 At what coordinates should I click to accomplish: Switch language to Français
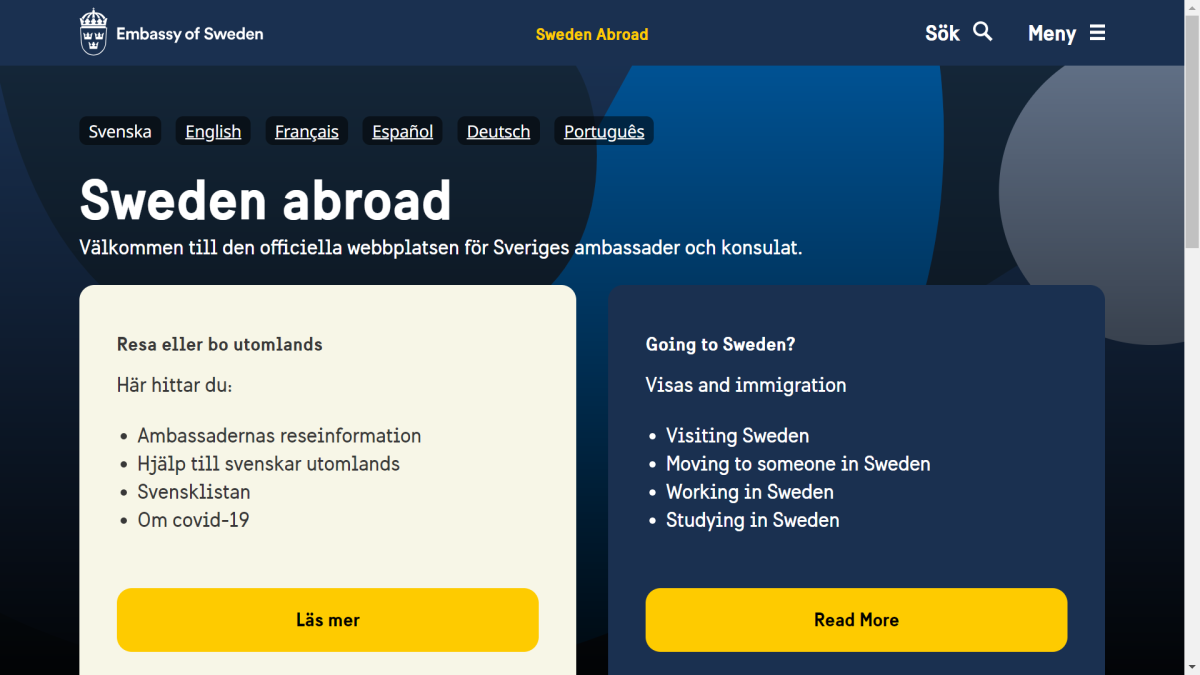pyautogui.click(x=307, y=131)
